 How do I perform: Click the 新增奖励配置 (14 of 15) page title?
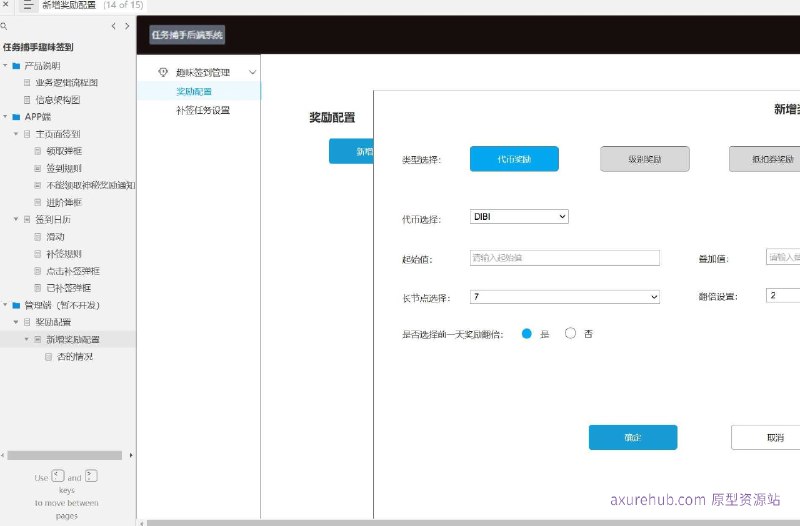click(92, 5)
